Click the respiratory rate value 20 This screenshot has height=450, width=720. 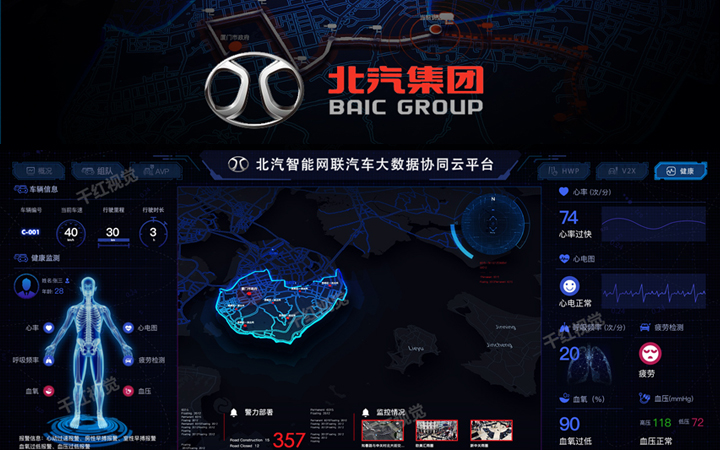point(569,354)
